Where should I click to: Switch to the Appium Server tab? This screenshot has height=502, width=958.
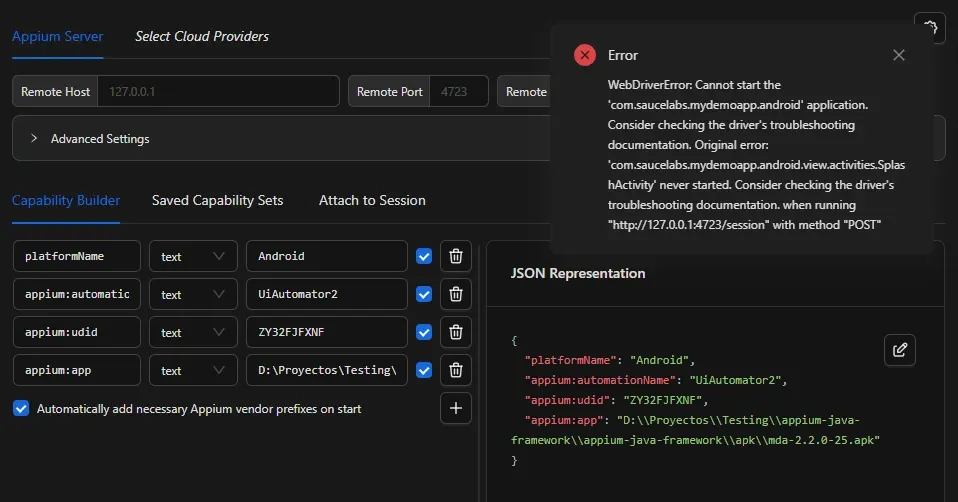point(57,37)
